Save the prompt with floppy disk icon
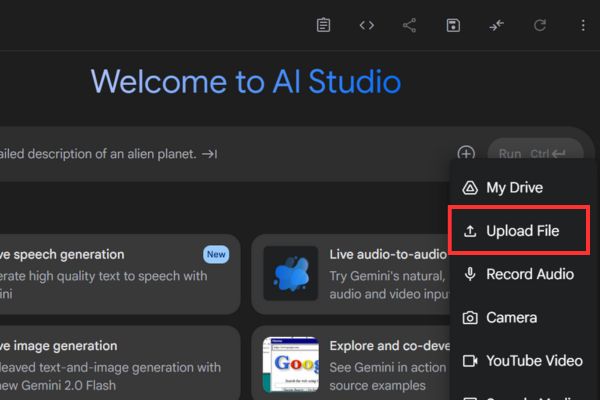The width and height of the screenshot is (600, 400). [x=453, y=25]
